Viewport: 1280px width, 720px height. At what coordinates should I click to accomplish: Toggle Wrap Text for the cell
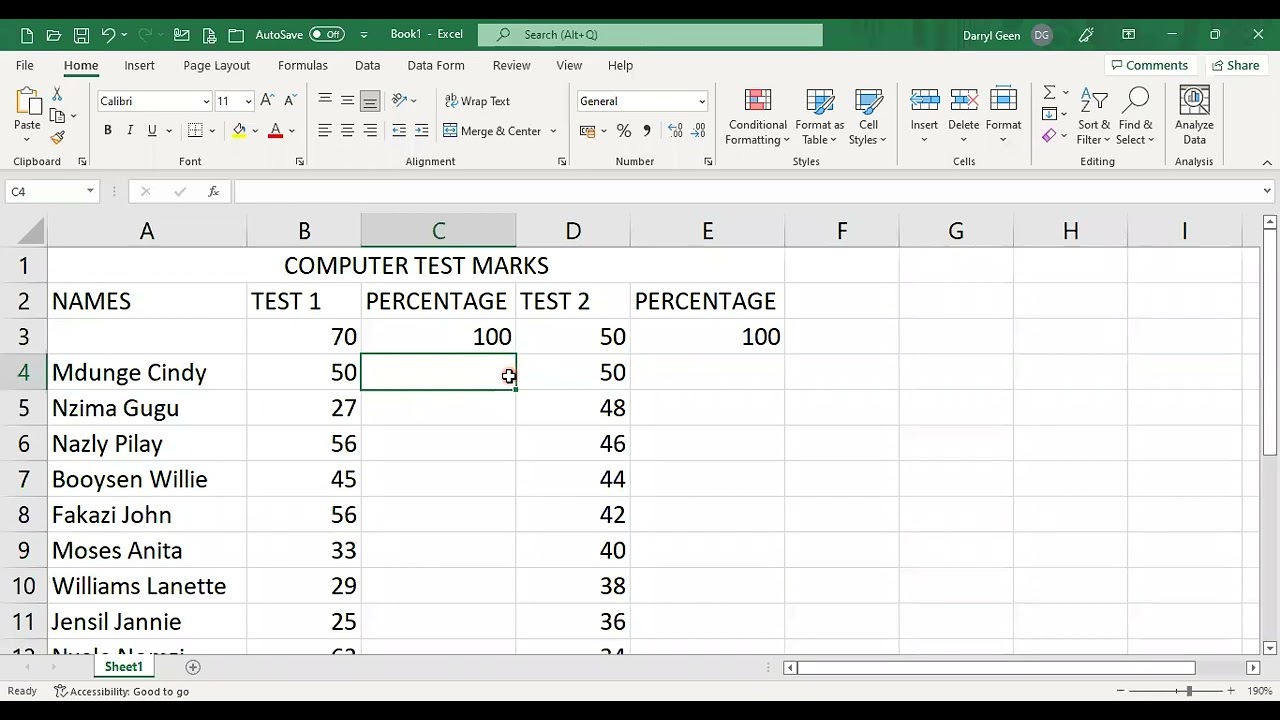477,101
